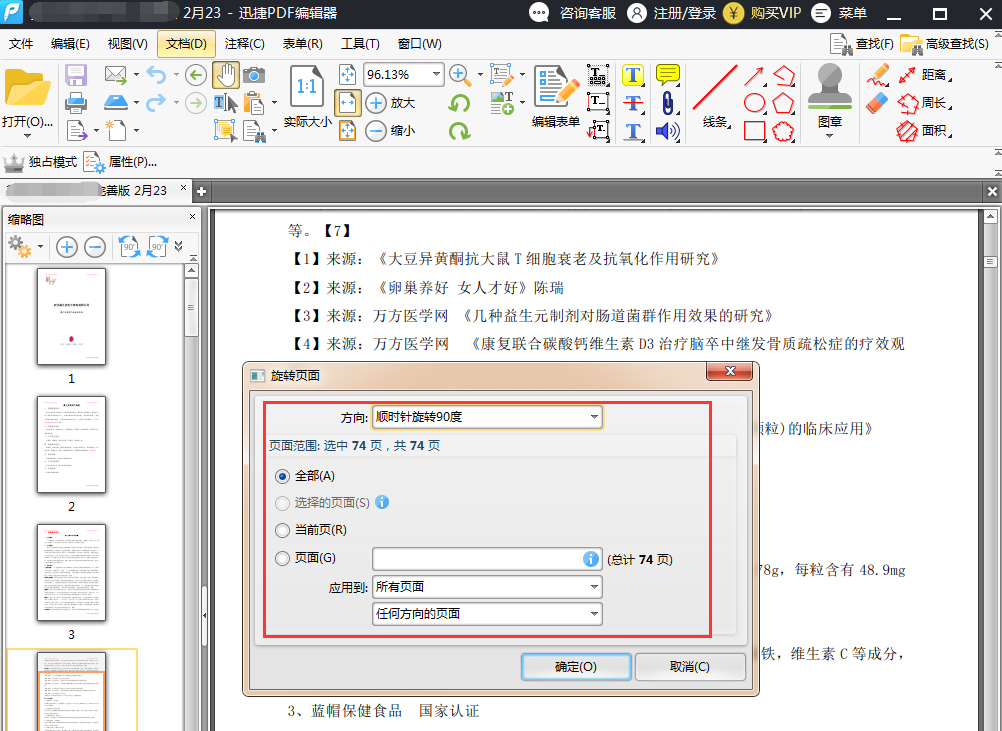Select the red oval shape tool

point(755,103)
